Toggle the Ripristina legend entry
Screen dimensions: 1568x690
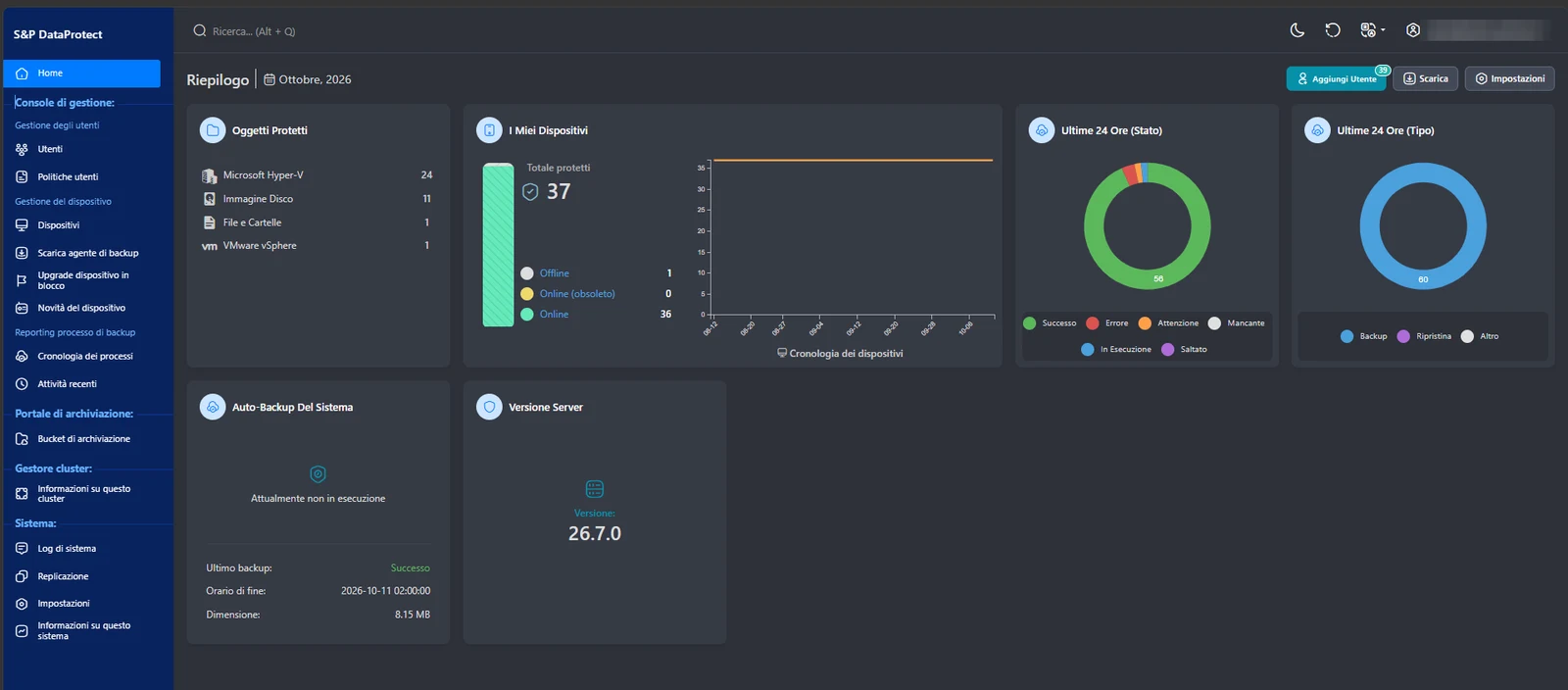coord(1424,336)
